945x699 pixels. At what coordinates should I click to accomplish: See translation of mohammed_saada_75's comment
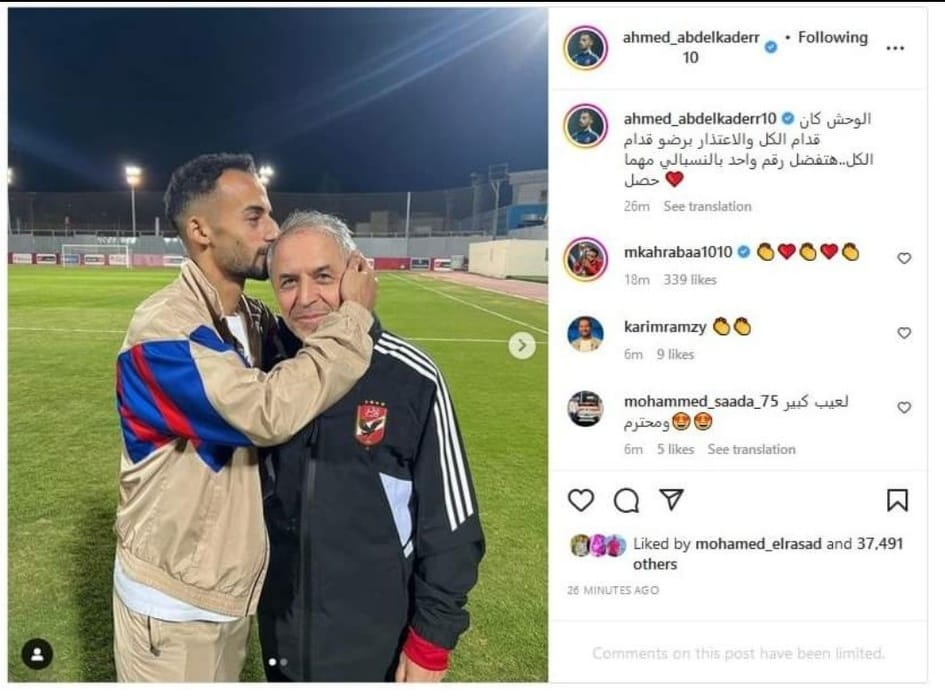(x=752, y=449)
